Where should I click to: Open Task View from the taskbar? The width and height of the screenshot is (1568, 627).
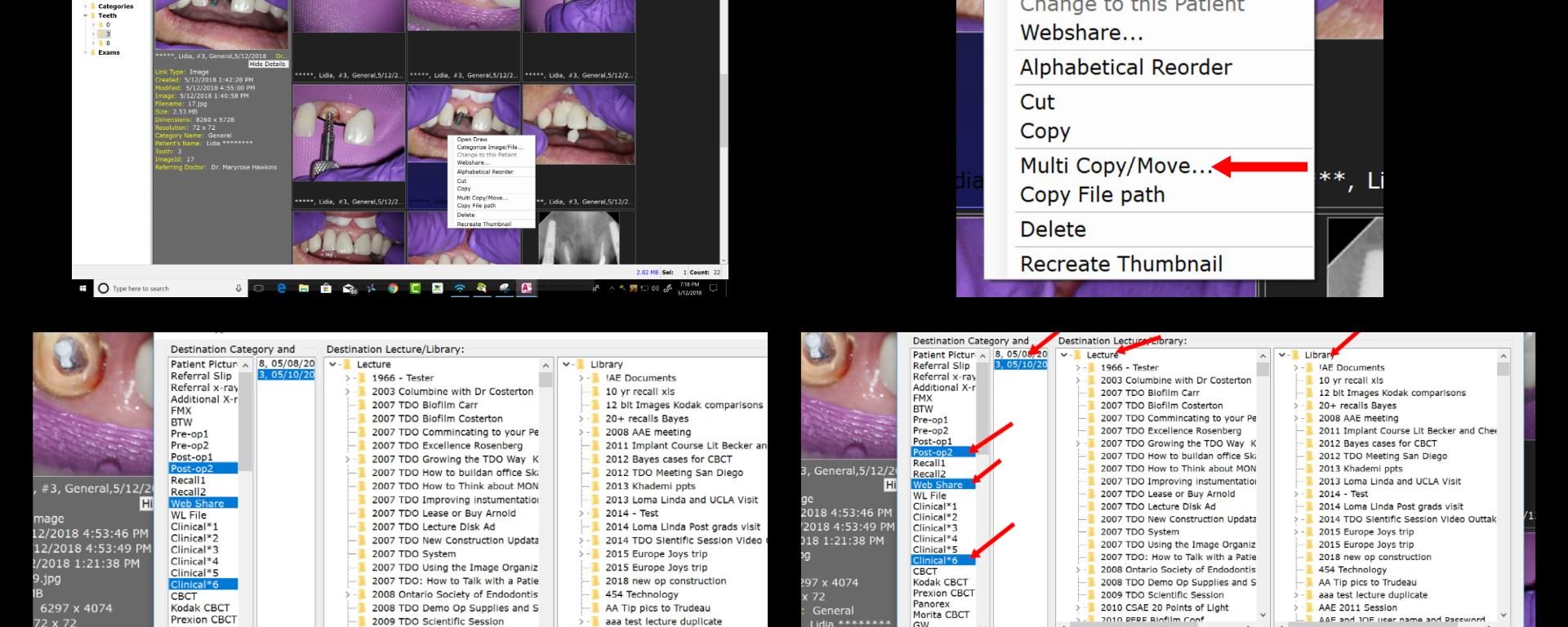click(259, 288)
